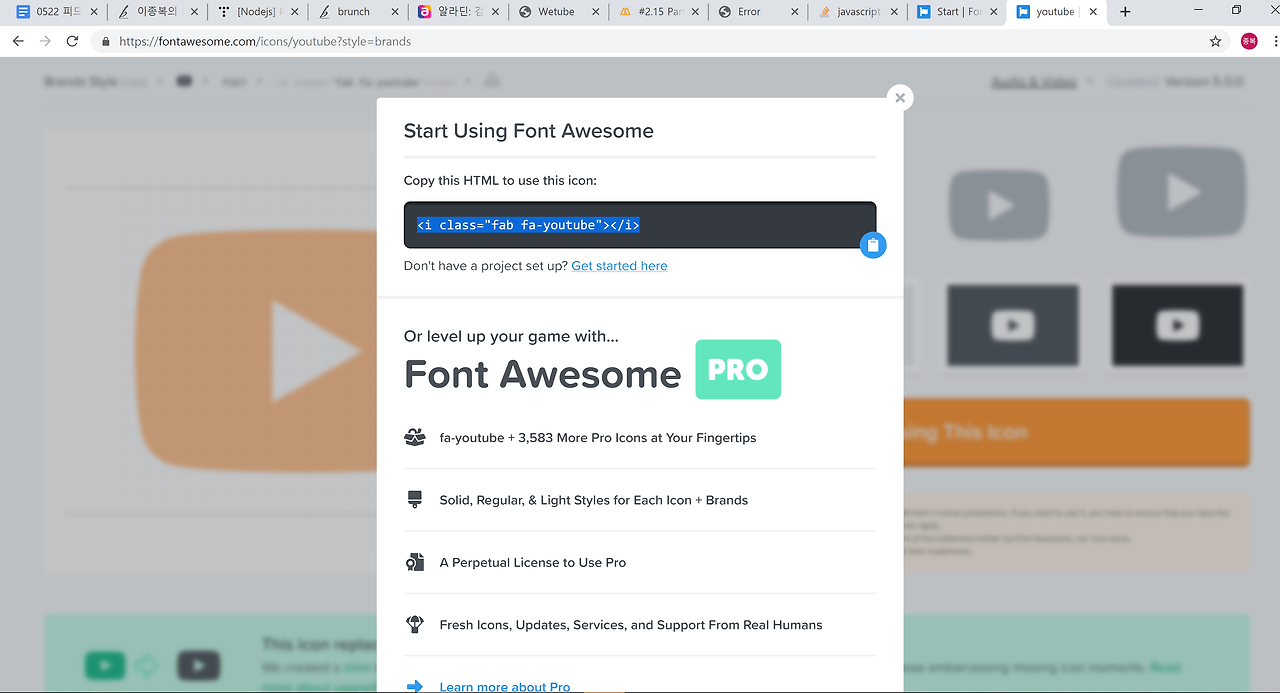
Task: Switch to the 'Start | Fo' Font Awesome tab
Action: (959, 12)
